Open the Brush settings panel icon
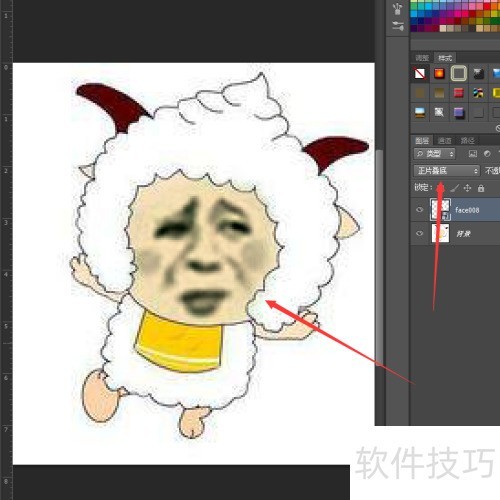The image size is (500, 500). pos(397,9)
